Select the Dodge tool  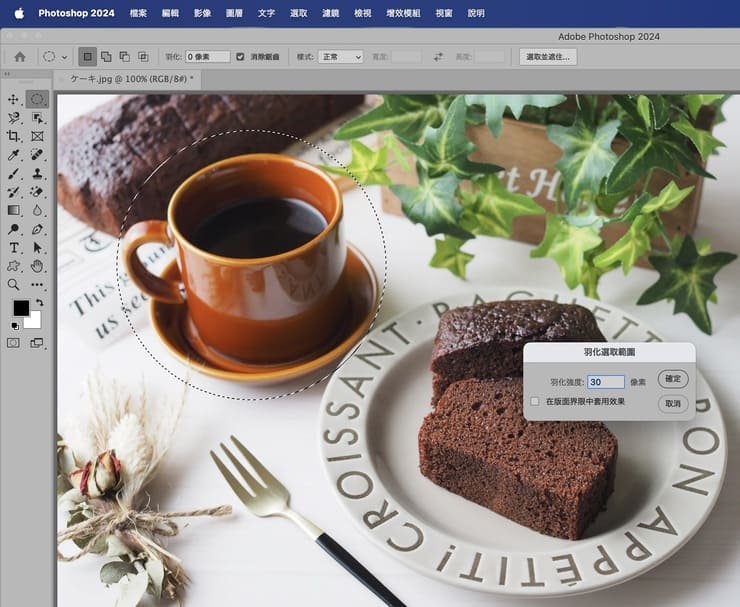[x=13, y=229]
